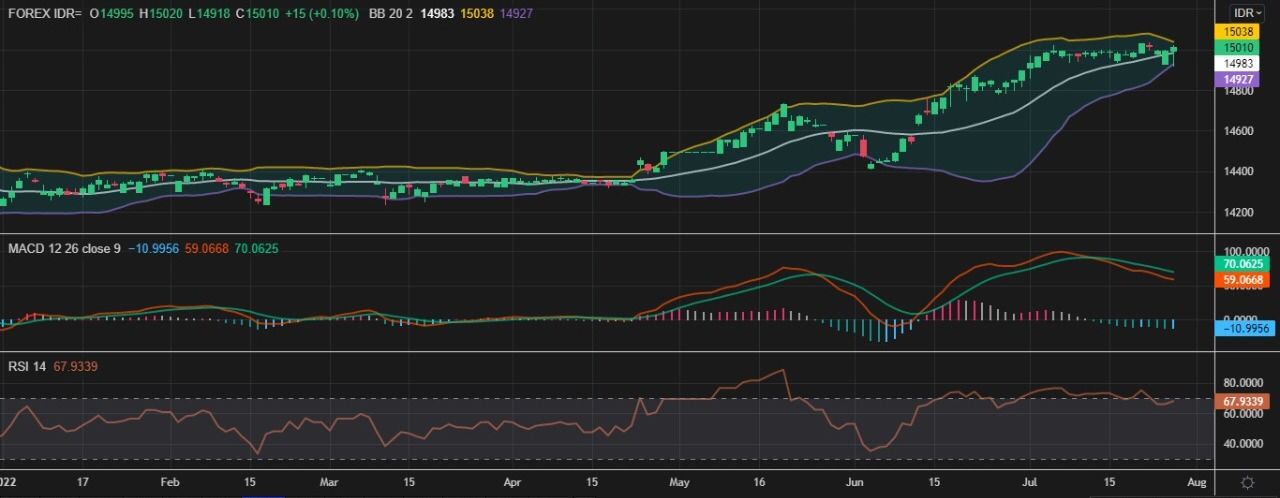The image size is (1280, 498).
Task: Click the 40.0000 RSI axis label
Action: (1244, 444)
